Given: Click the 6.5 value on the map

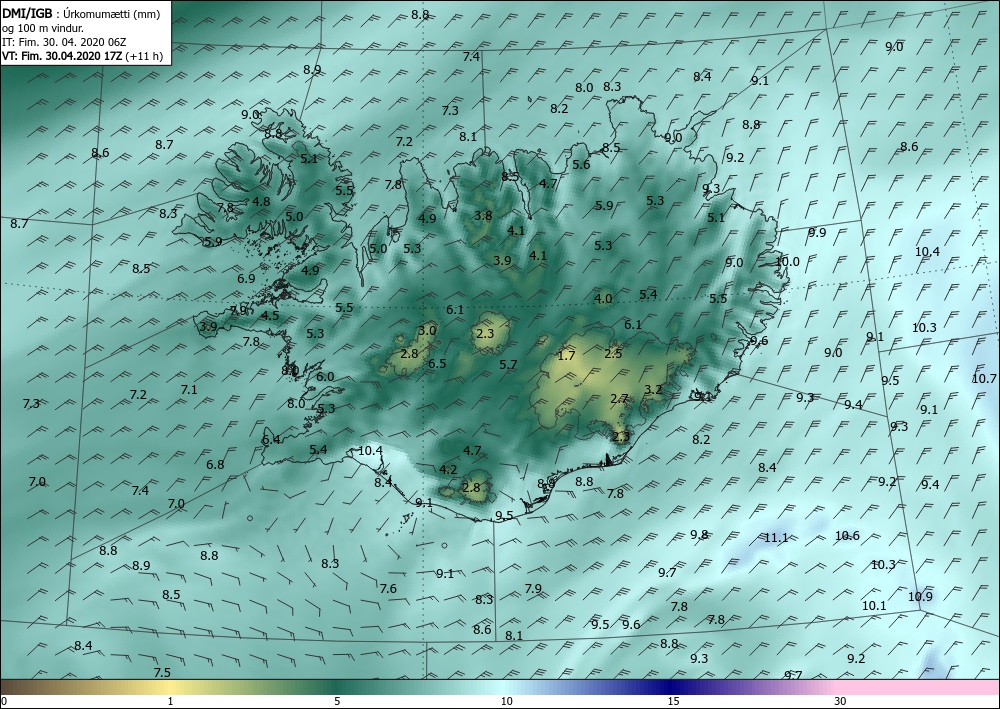Looking at the screenshot, I should tap(437, 364).
